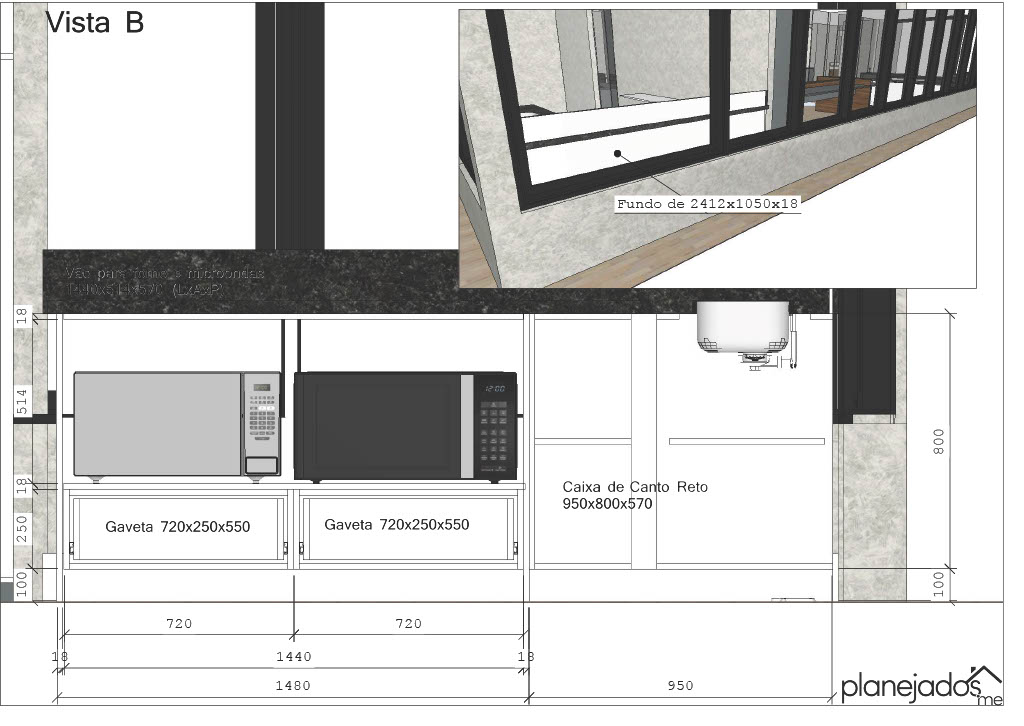Screen dimensions: 1024x726
Task: Click the 1440 width dimension
Action: point(293,657)
